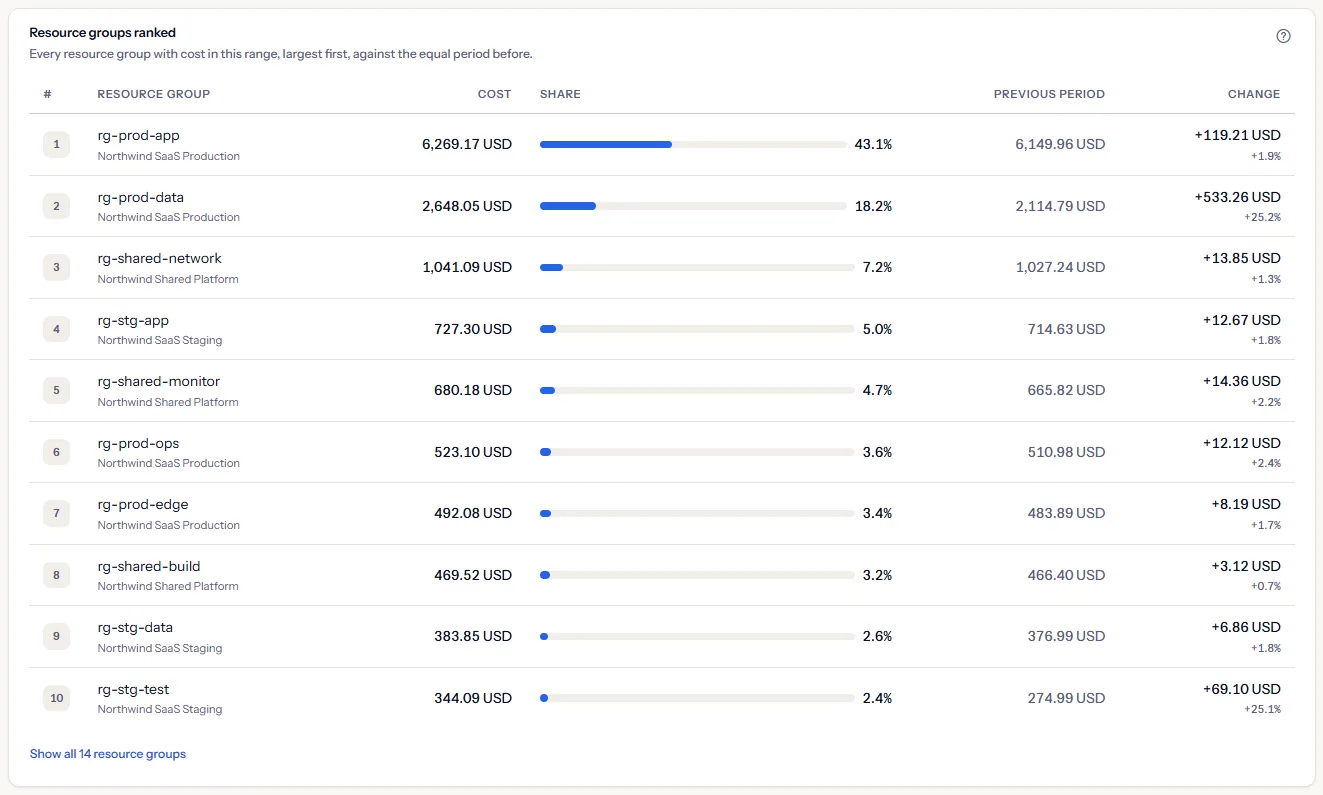Select the 727.30 USD cost value
This screenshot has width=1323, height=795.
pos(473,329)
